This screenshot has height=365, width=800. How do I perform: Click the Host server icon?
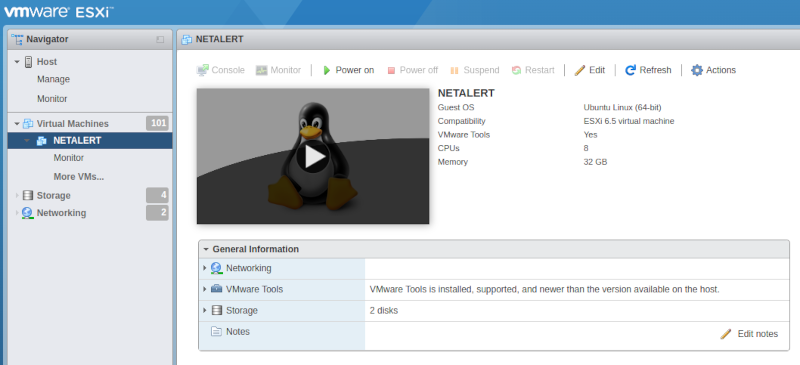pyautogui.click(x=28, y=62)
